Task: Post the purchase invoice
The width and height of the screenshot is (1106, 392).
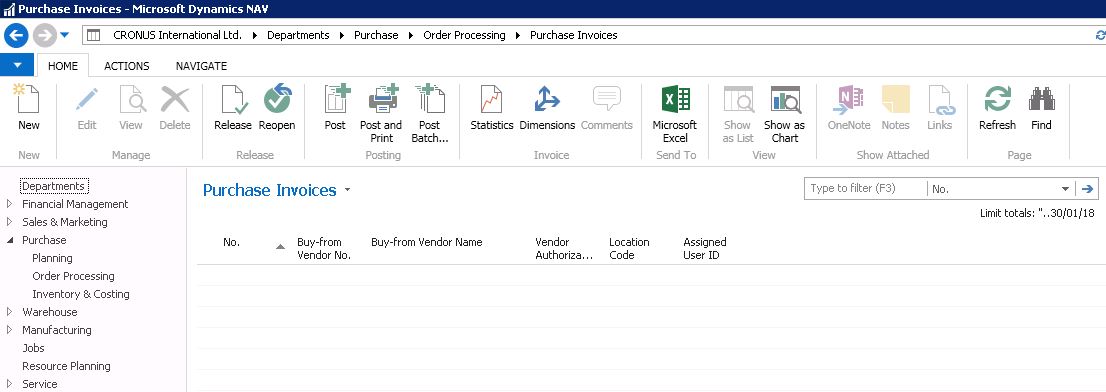Action: coord(335,109)
